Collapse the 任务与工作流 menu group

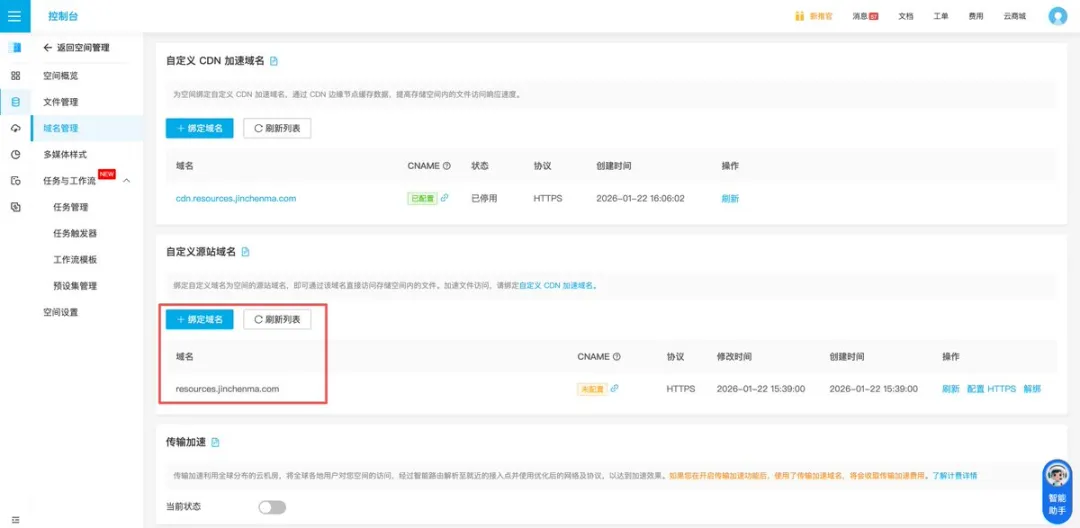(127, 181)
